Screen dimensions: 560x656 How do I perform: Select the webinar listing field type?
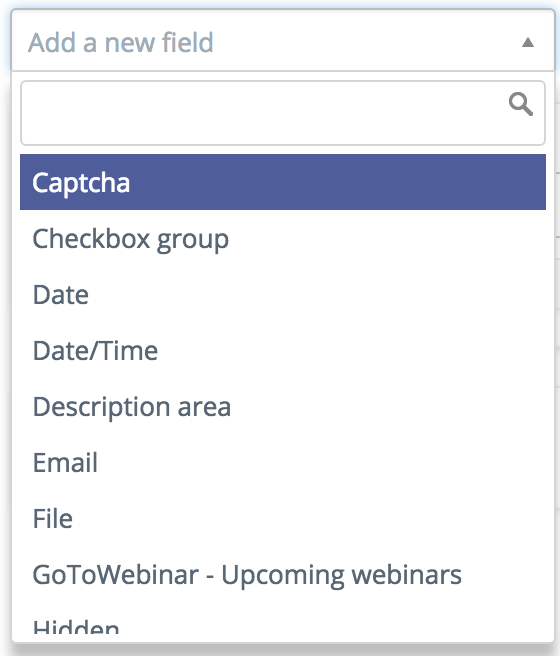283,575
